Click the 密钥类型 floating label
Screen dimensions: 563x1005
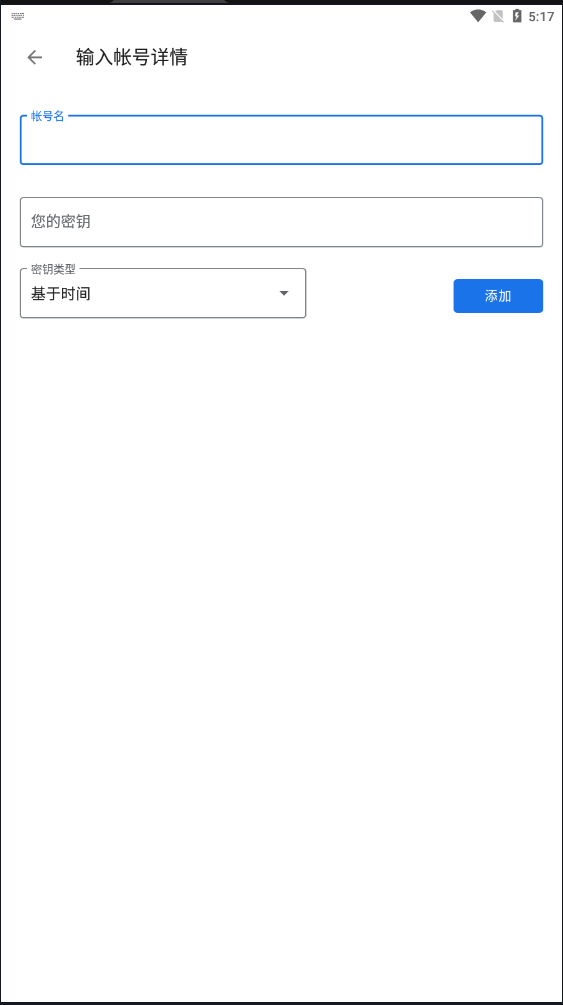(x=53, y=270)
